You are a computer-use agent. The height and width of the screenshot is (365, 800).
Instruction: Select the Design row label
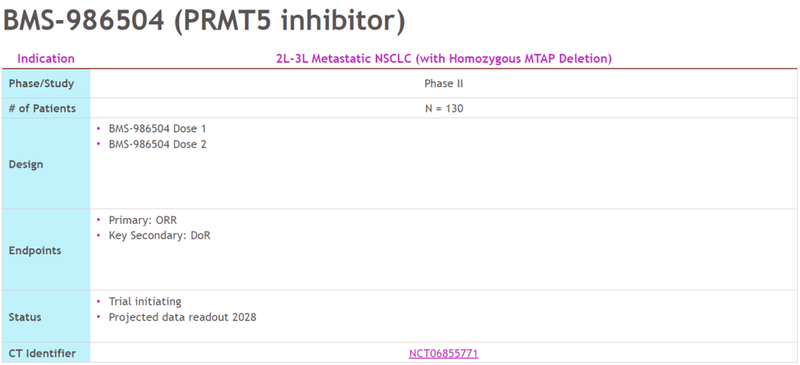[26, 165]
